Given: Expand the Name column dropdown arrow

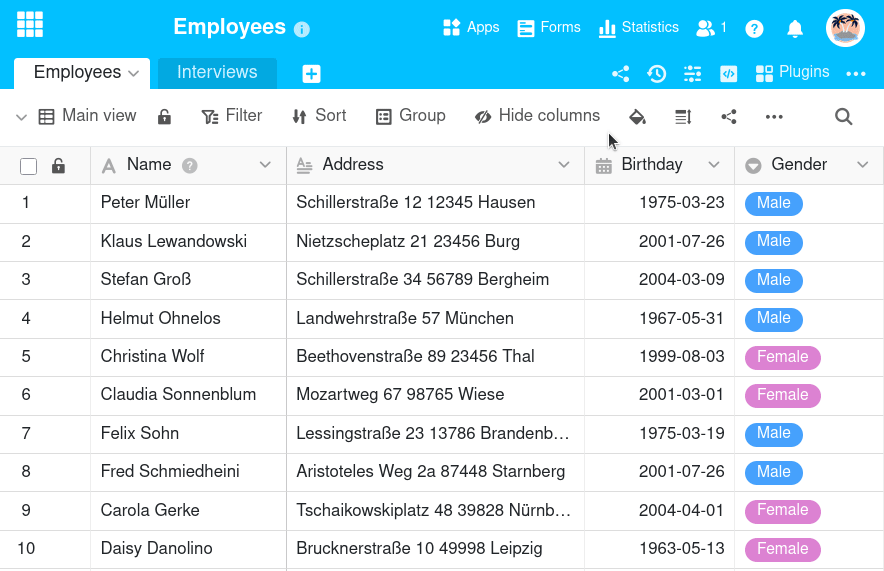Looking at the screenshot, I should pyautogui.click(x=265, y=165).
